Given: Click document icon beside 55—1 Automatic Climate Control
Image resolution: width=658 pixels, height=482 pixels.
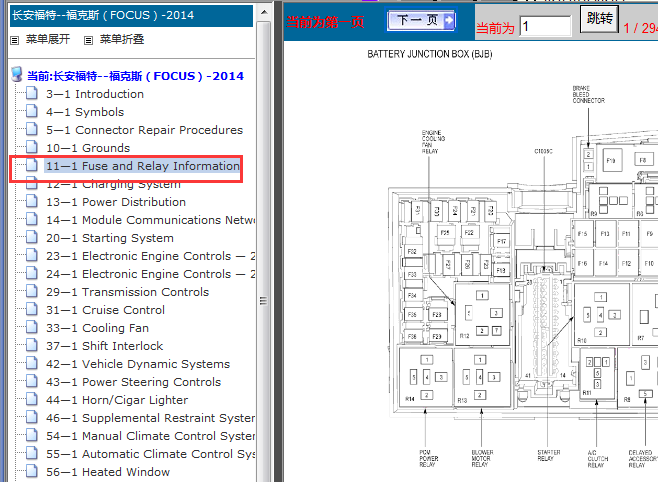Looking at the screenshot, I should click(x=31, y=454).
